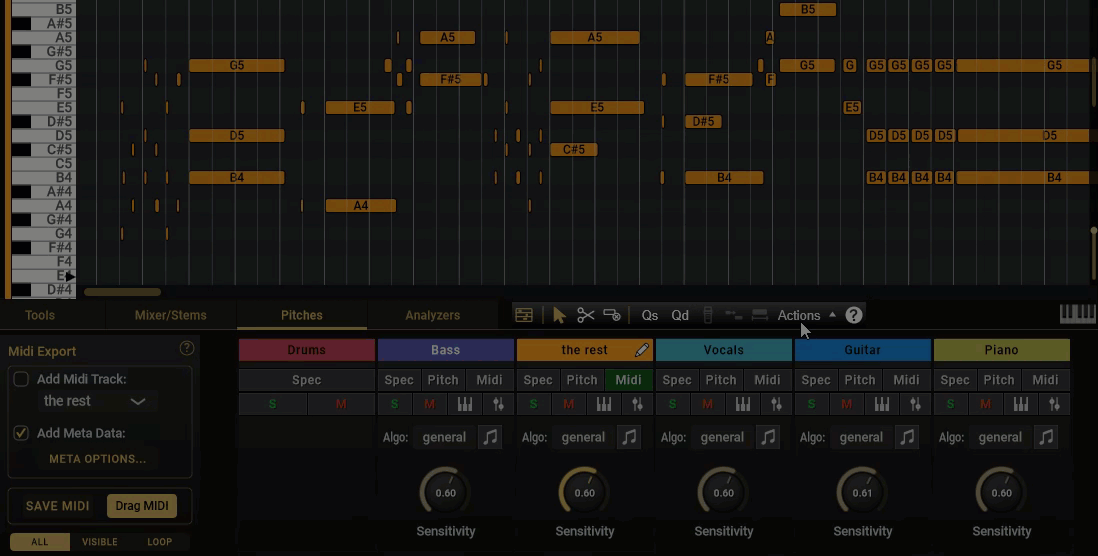
Task: Open 'the rest' Algo general dropdown
Action: [583, 437]
